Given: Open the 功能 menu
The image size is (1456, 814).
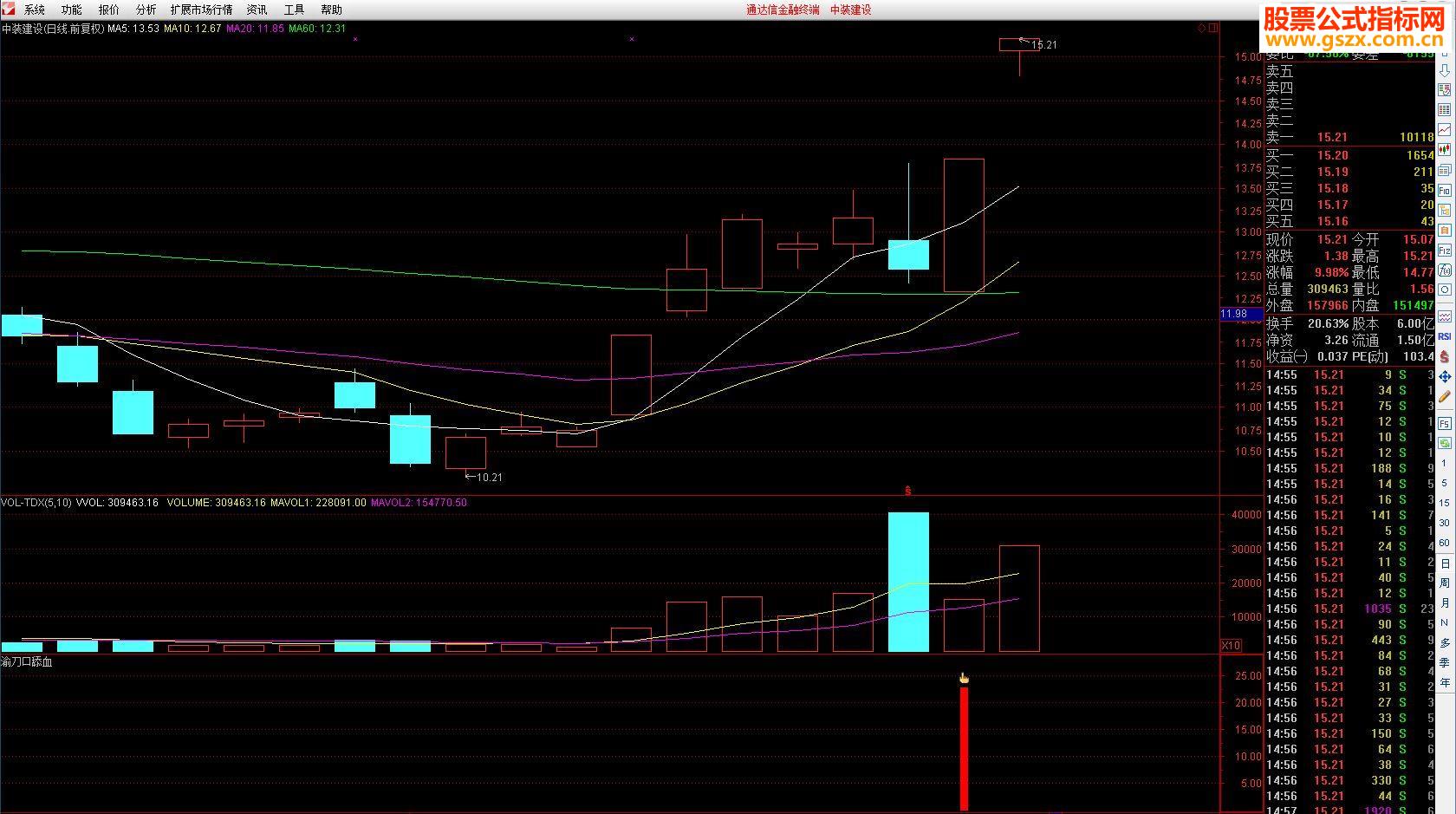Looking at the screenshot, I should (x=72, y=10).
